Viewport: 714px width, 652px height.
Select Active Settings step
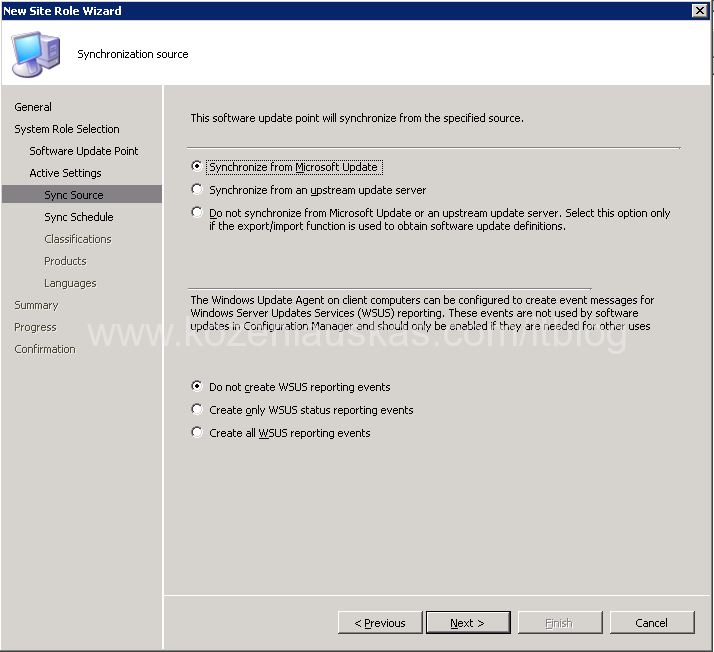point(66,173)
